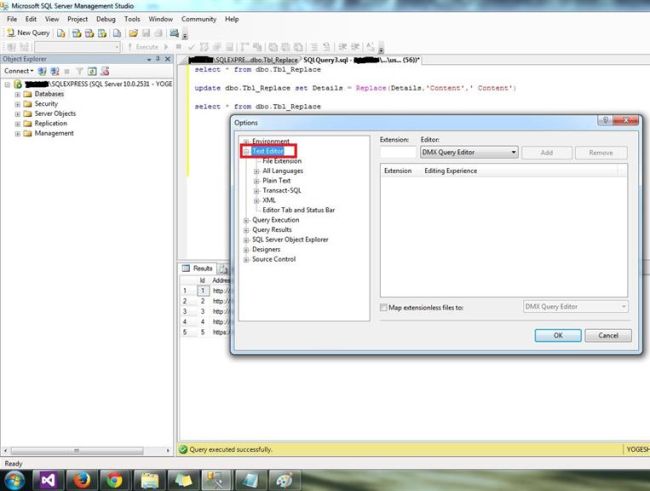Expand All Languages in the Options tree
Screen dimensions: 650x491
click(257, 171)
